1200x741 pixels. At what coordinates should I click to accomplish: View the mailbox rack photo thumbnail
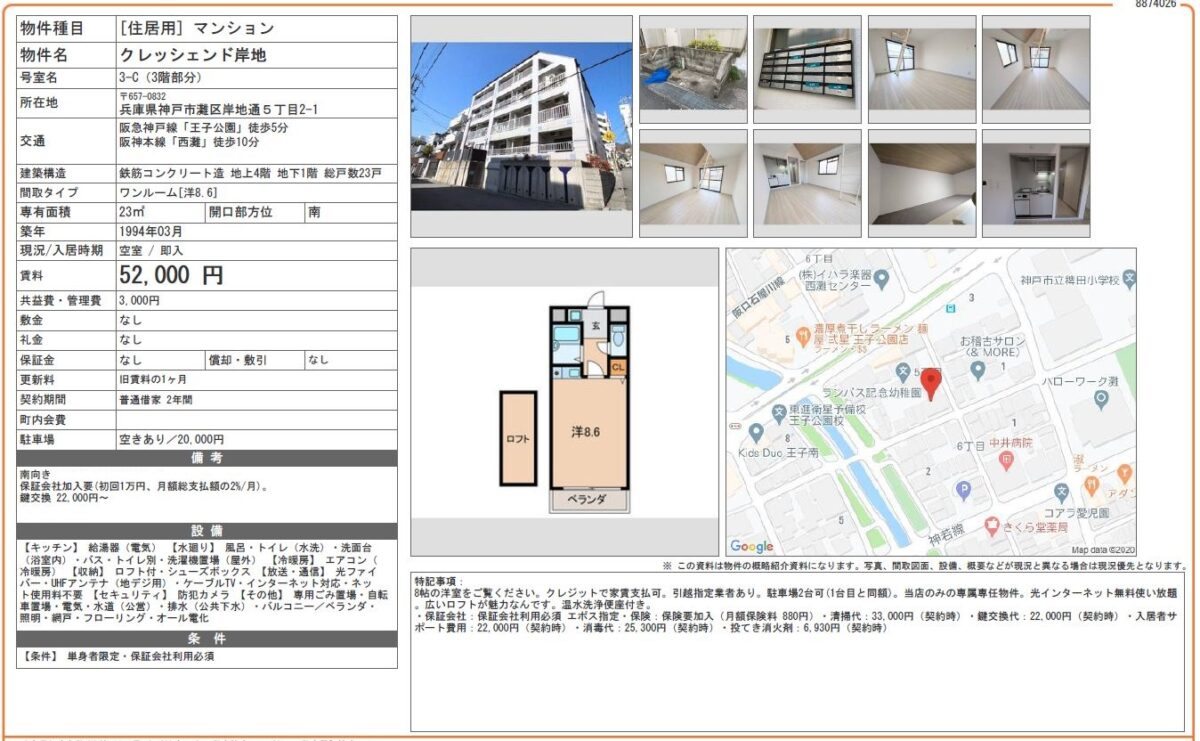click(x=807, y=69)
